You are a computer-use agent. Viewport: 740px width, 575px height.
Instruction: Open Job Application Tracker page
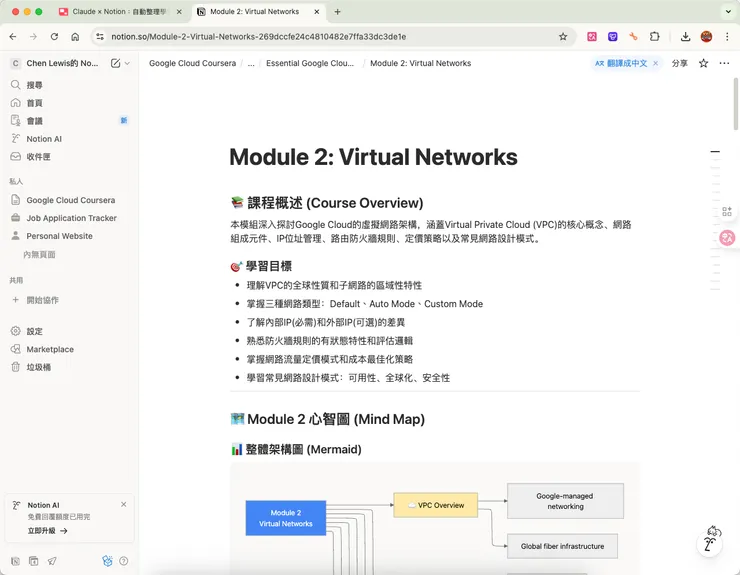pos(69,218)
